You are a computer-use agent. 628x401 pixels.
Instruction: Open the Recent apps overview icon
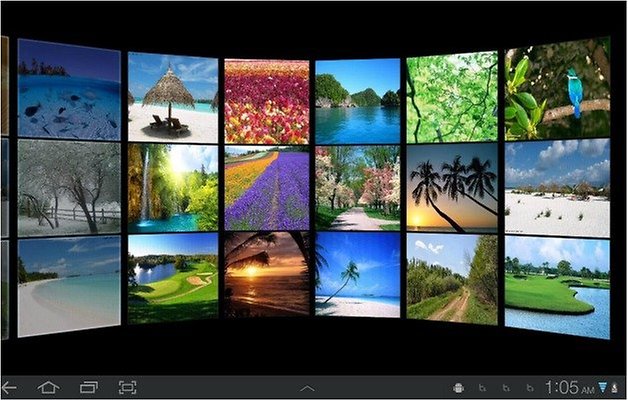[89, 387]
